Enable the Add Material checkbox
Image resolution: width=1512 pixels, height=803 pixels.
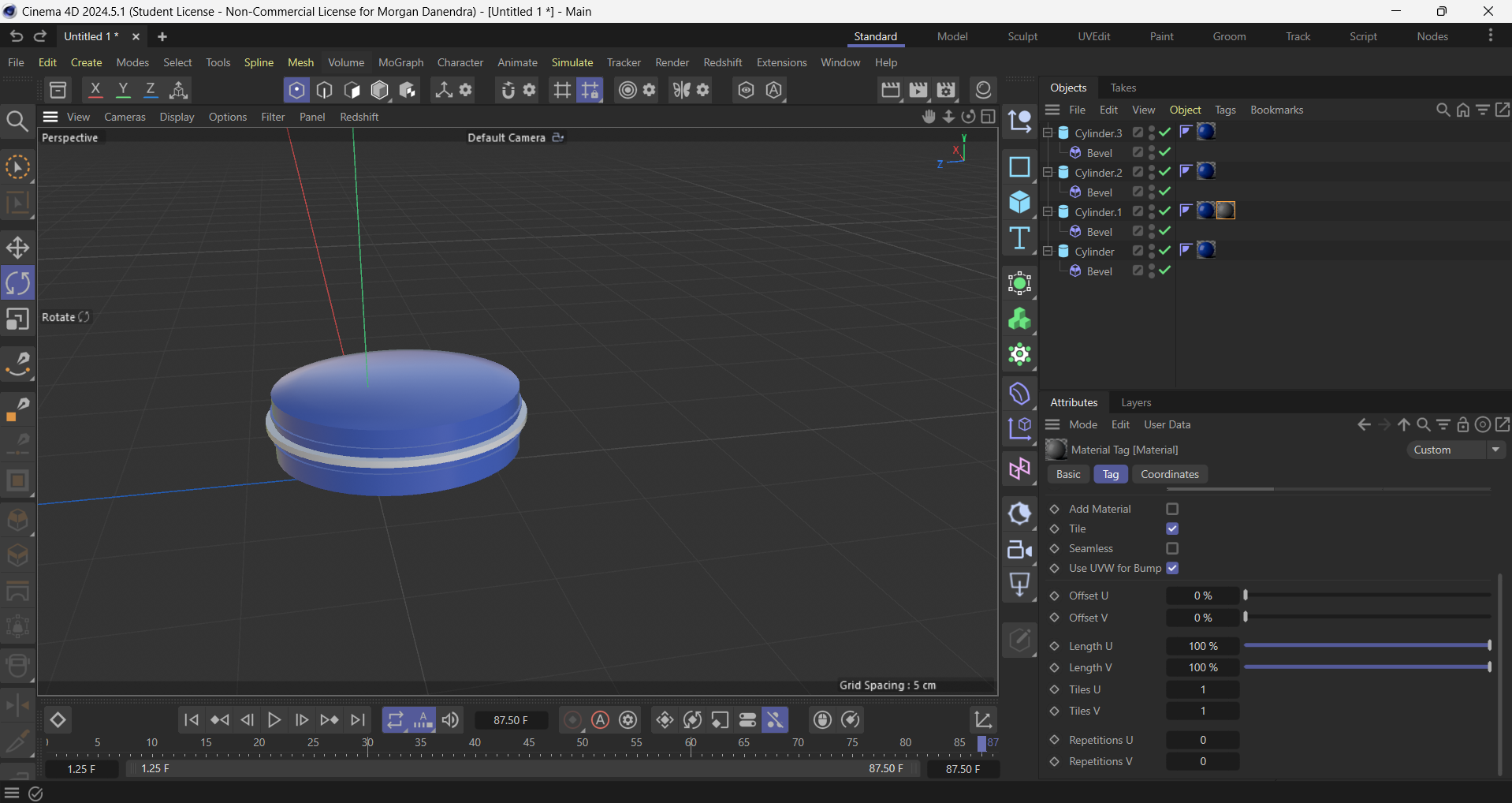(x=1172, y=509)
